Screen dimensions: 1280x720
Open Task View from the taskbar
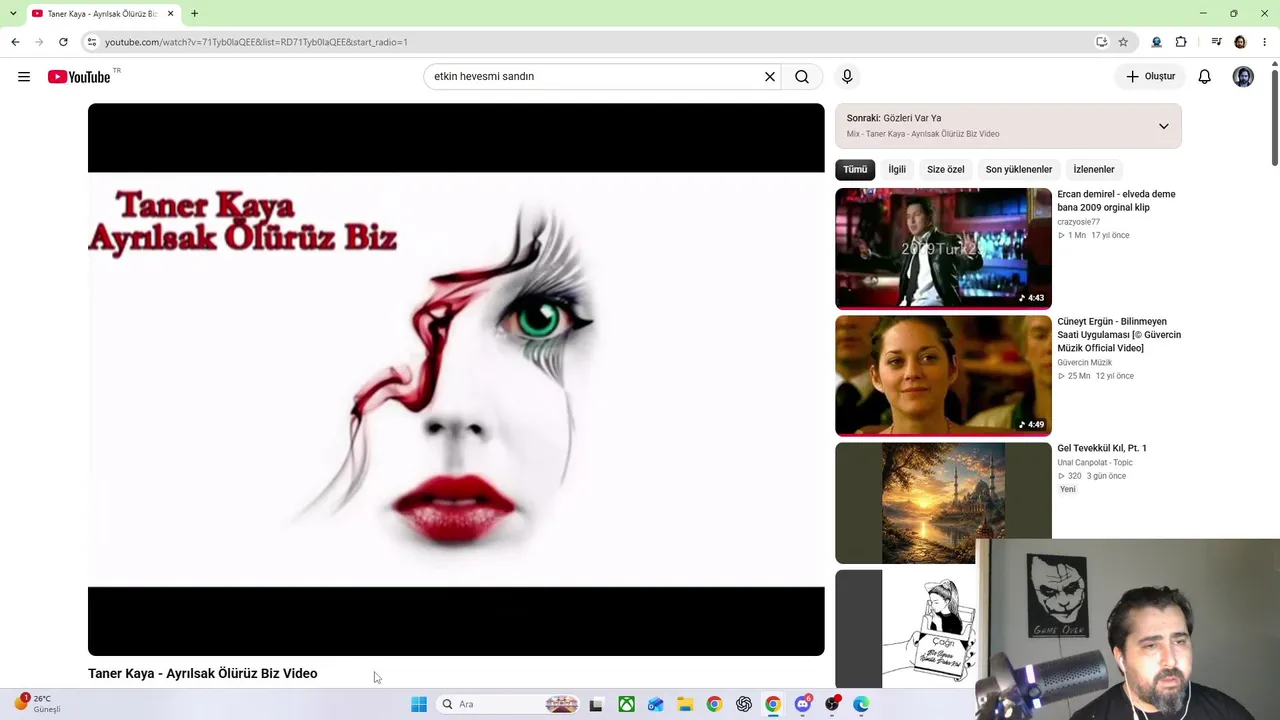coord(596,704)
